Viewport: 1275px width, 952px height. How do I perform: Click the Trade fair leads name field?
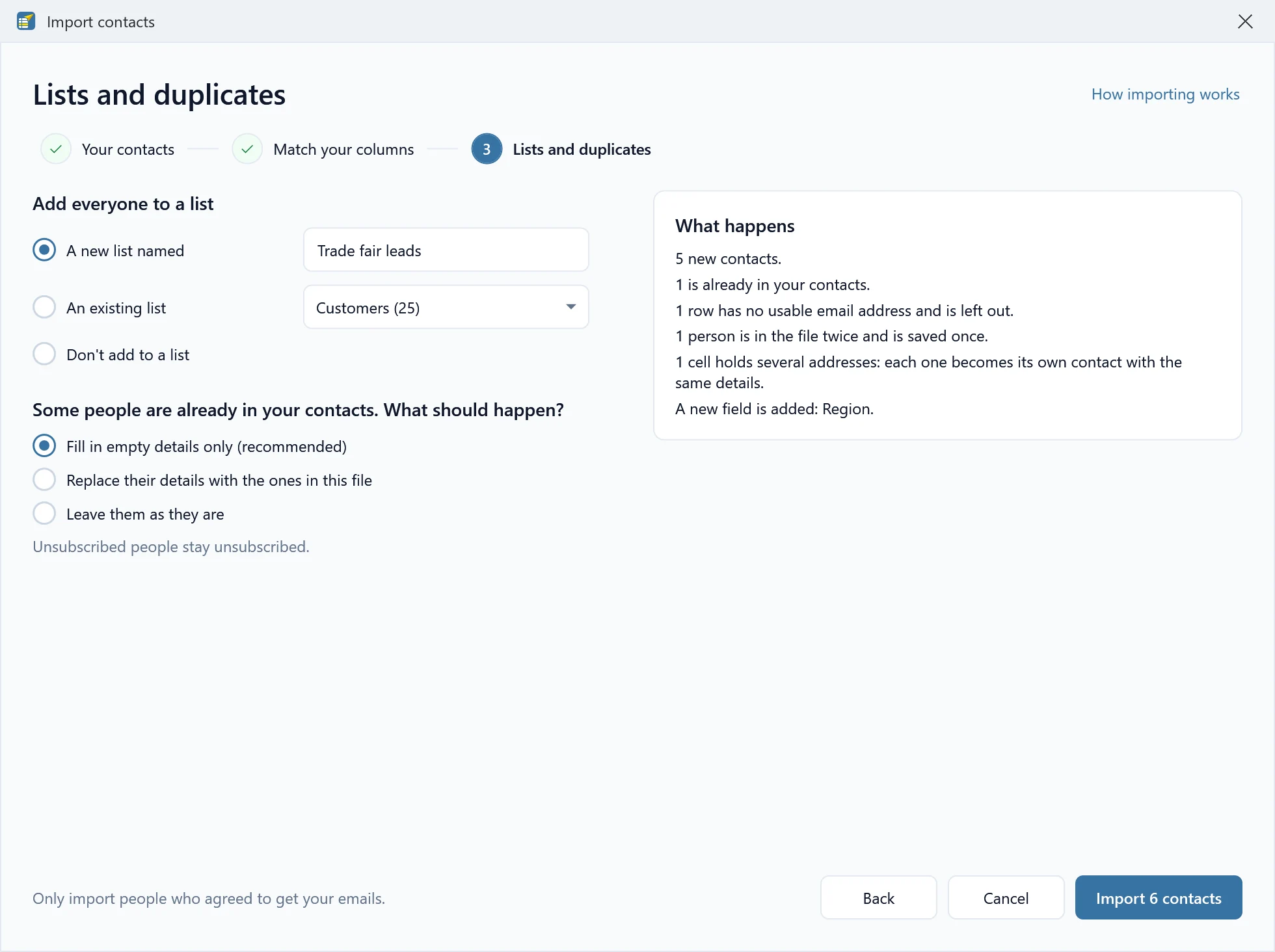[x=446, y=250]
